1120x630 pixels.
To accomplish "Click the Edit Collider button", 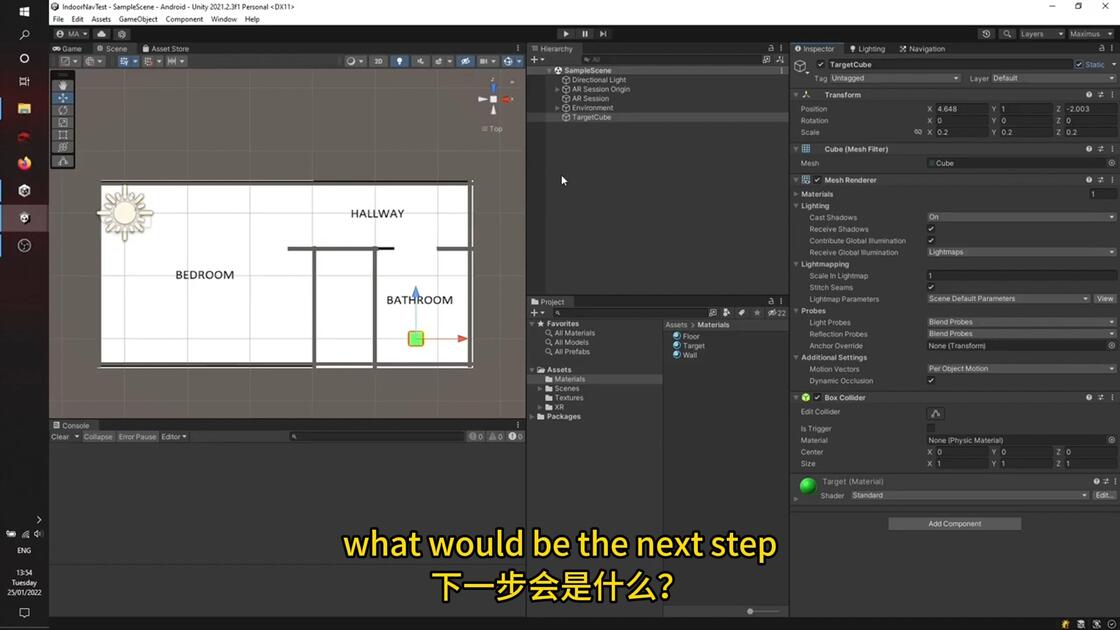I will coord(935,414).
